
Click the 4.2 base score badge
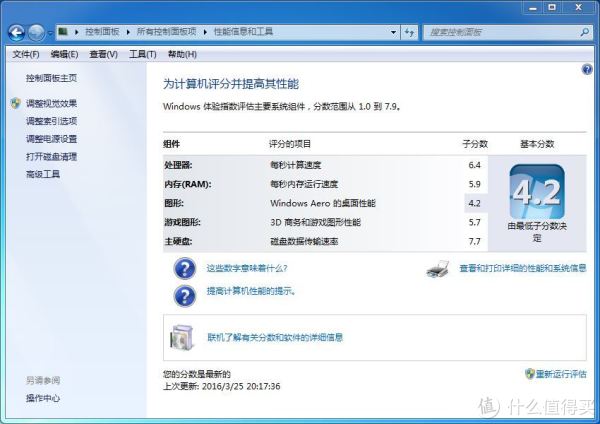[x=537, y=192]
